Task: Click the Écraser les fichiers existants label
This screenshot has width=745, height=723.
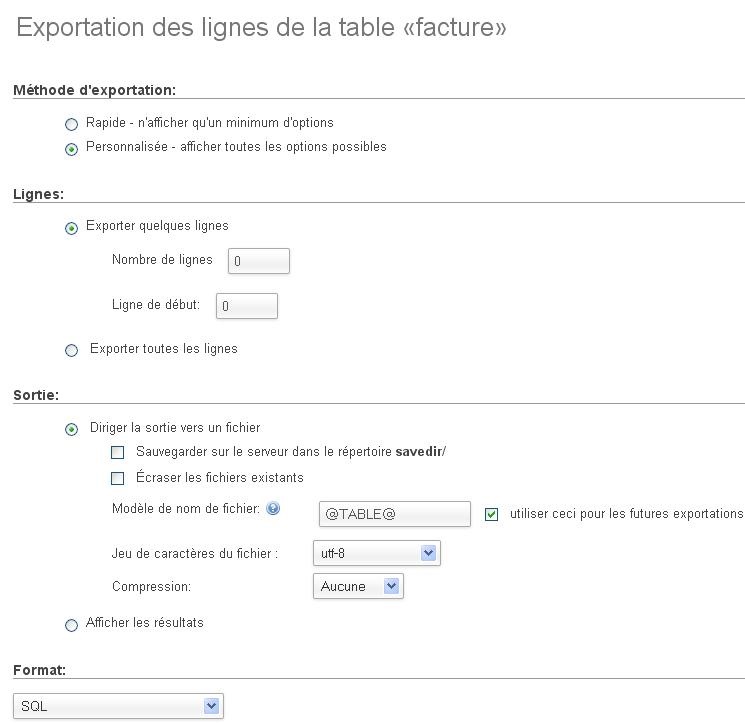Action: (220, 477)
